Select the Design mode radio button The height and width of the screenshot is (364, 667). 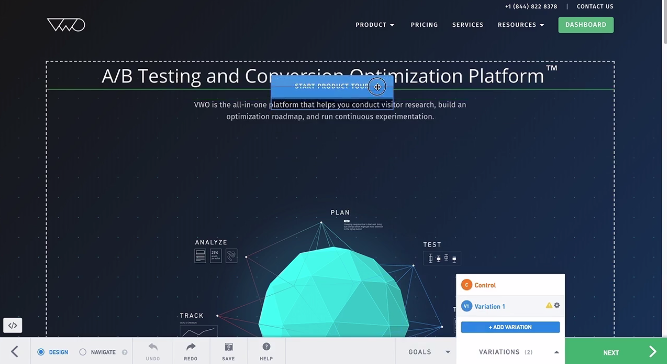(41, 352)
